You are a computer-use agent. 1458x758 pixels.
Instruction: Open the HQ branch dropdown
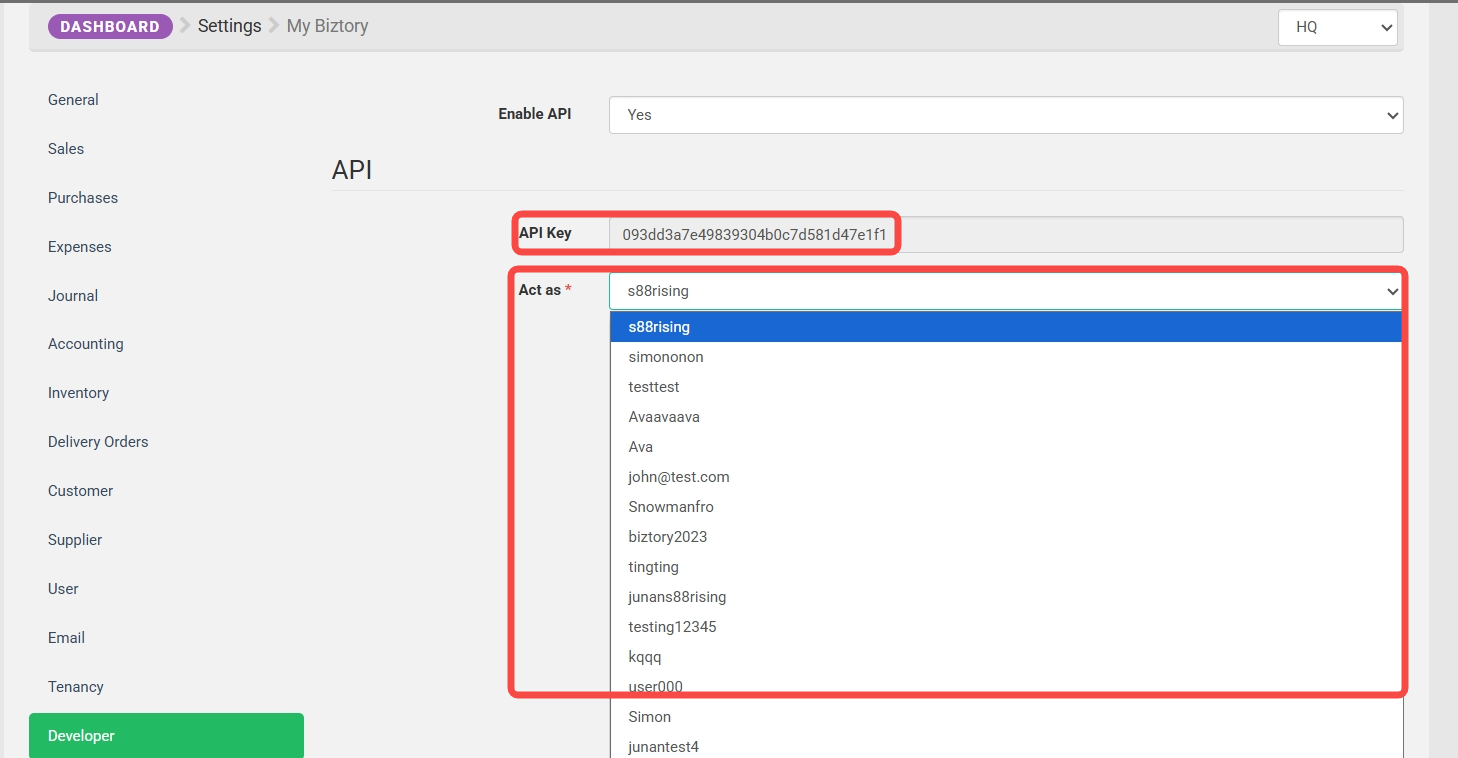1337,27
